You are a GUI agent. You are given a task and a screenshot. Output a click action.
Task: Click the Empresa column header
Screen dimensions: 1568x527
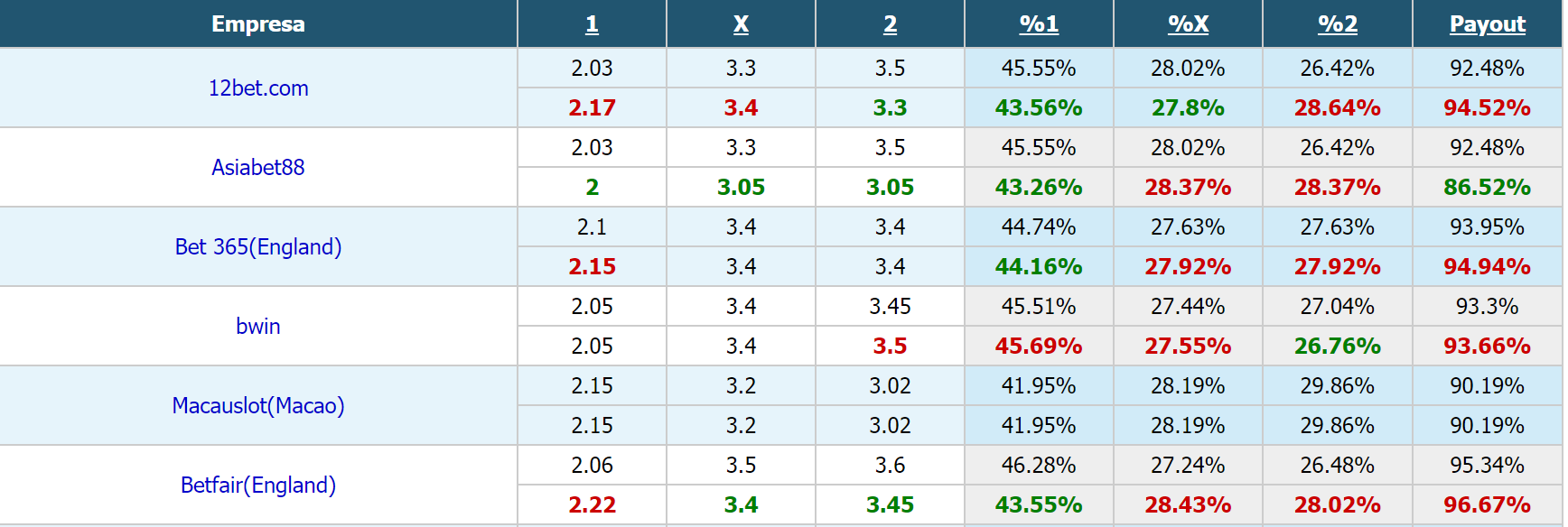[258, 24]
